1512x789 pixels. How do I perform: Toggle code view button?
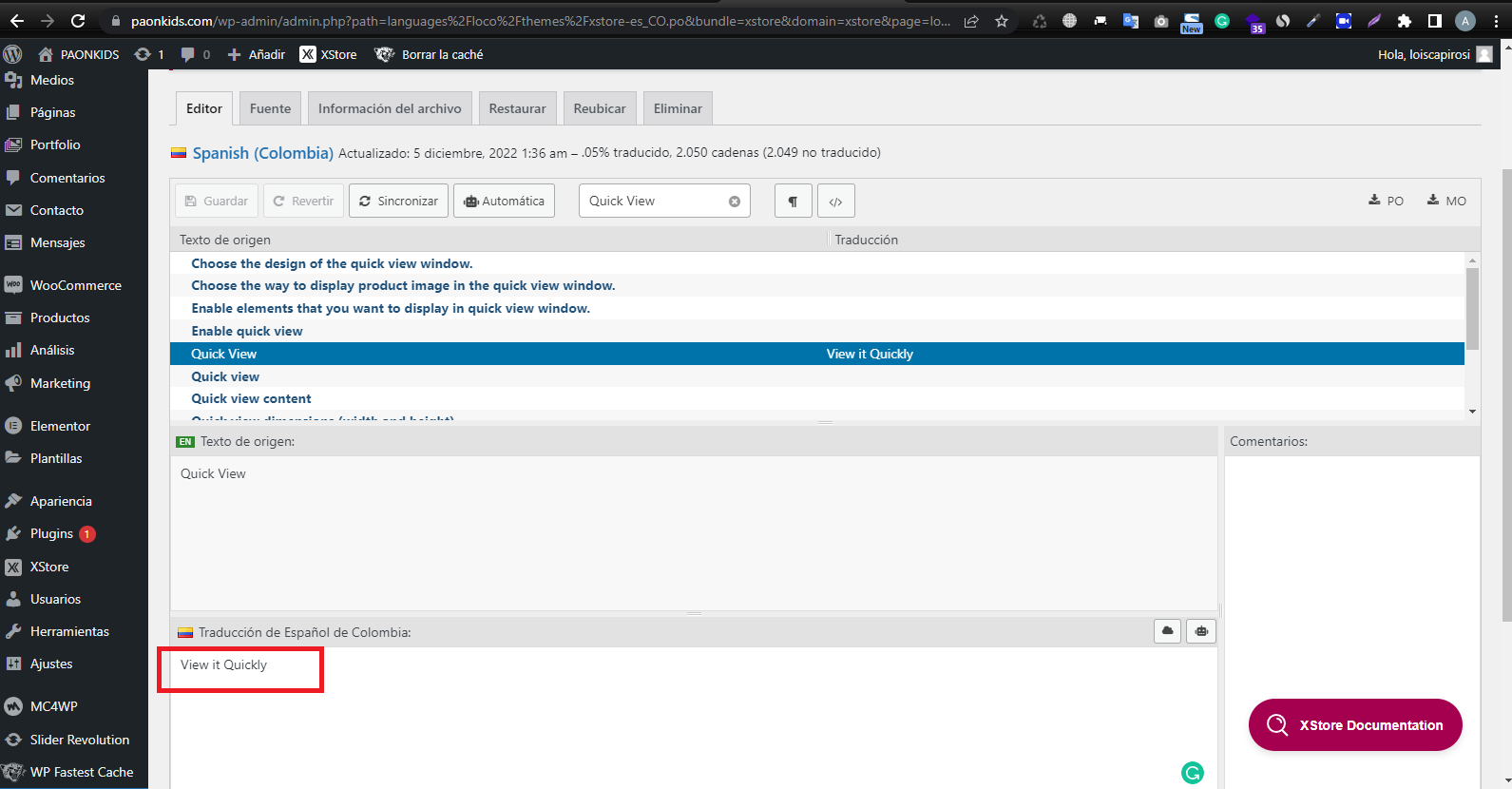(x=835, y=201)
